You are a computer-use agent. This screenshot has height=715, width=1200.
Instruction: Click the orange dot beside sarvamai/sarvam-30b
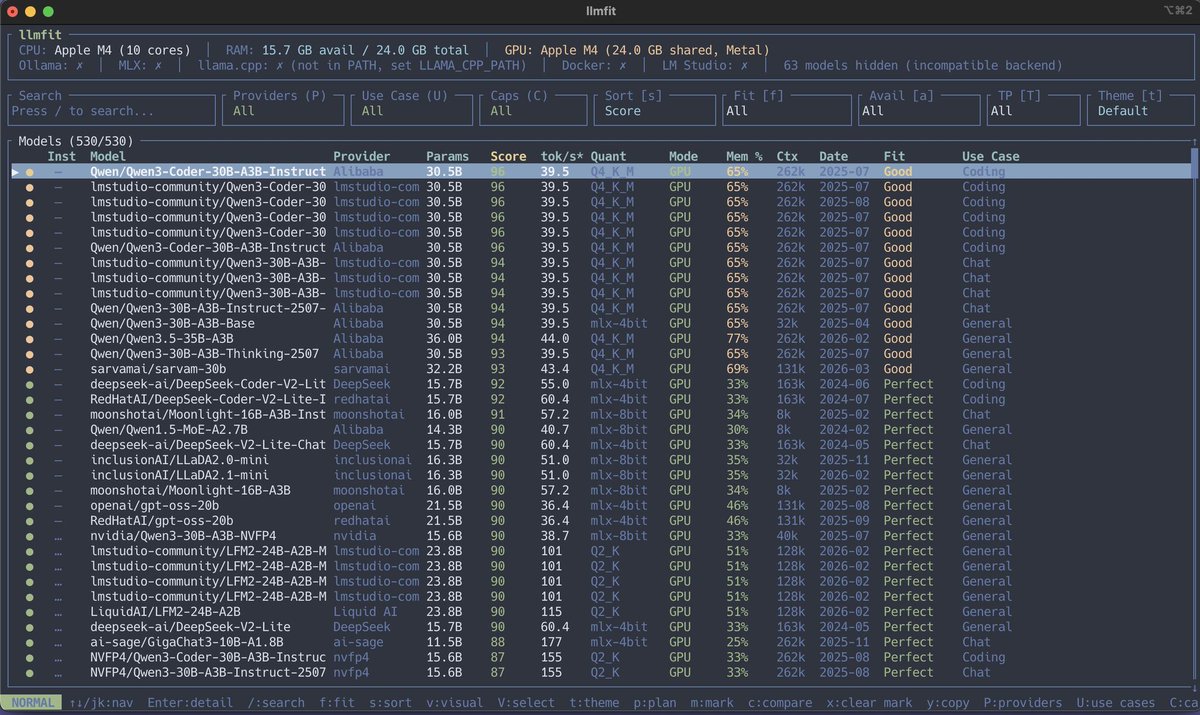[x=30, y=369]
